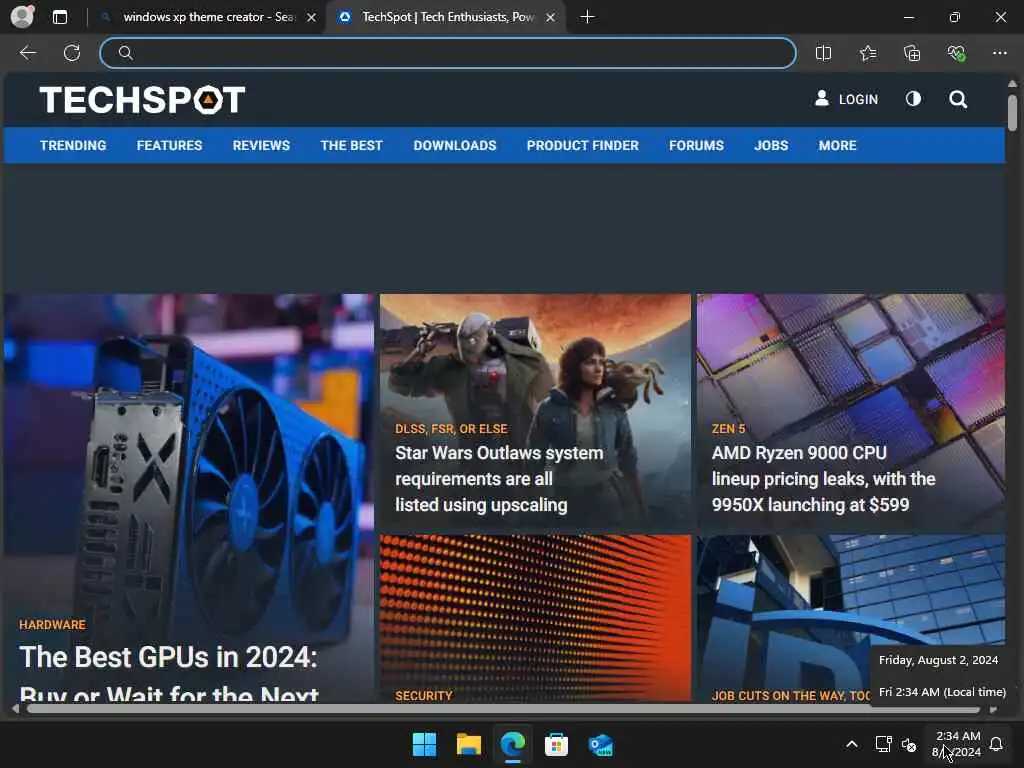Open the Collections icon
Image resolution: width=1024 pixels, height=768 pixels.
tap(912, 53)
